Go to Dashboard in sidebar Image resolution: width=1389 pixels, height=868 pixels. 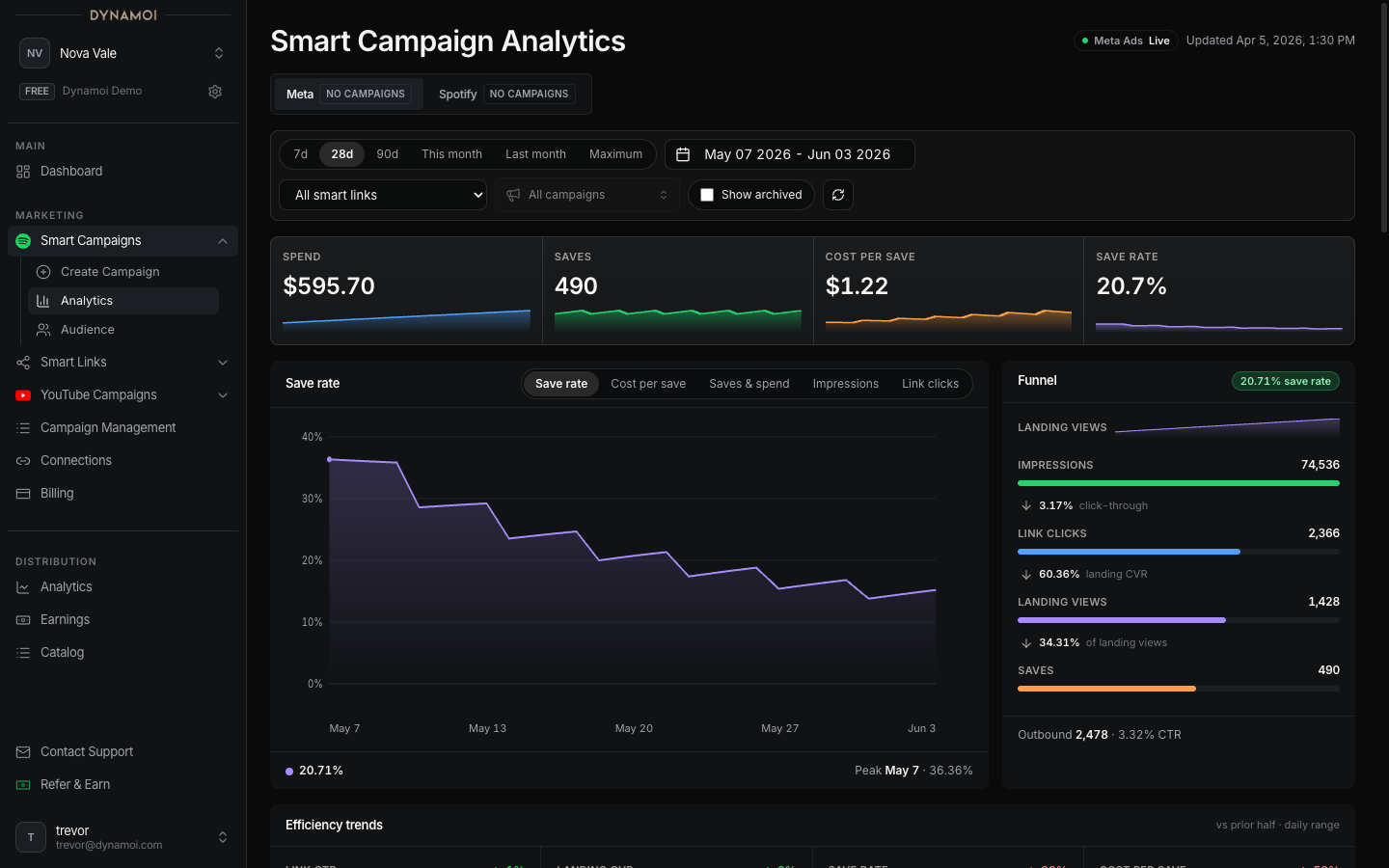coord(123,172)
